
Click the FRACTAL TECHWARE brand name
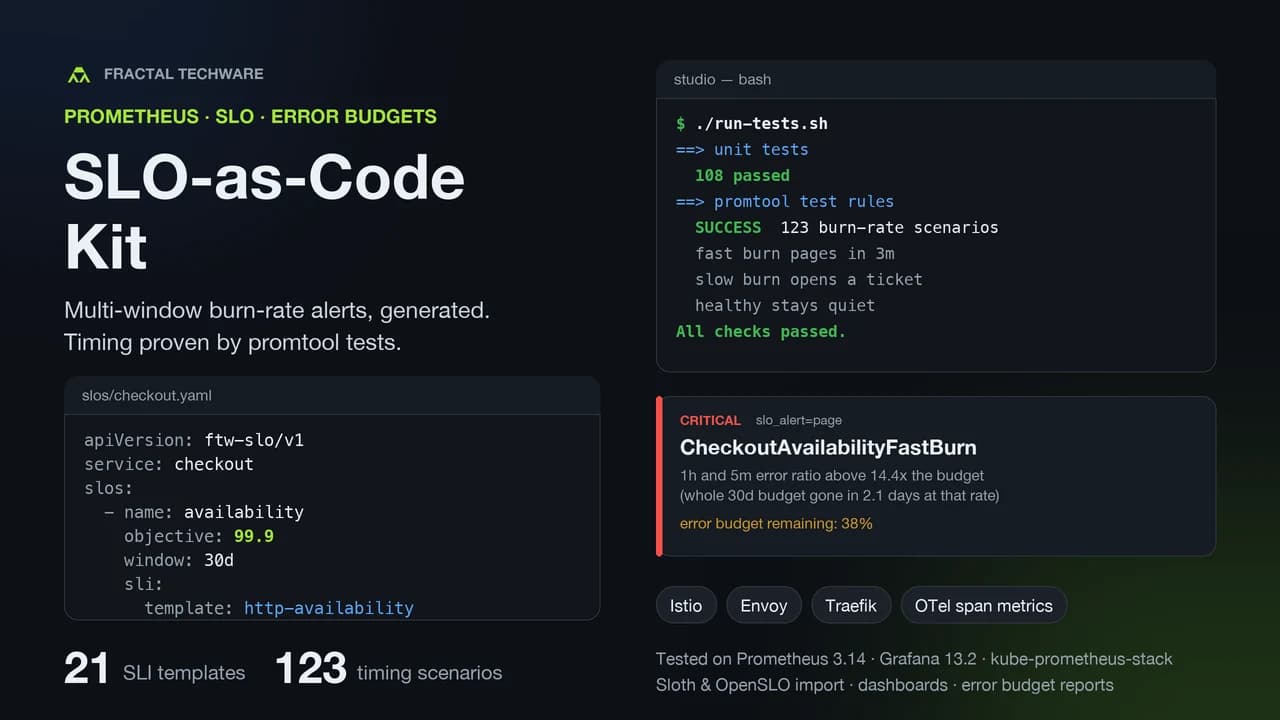(x=184, y=74)
